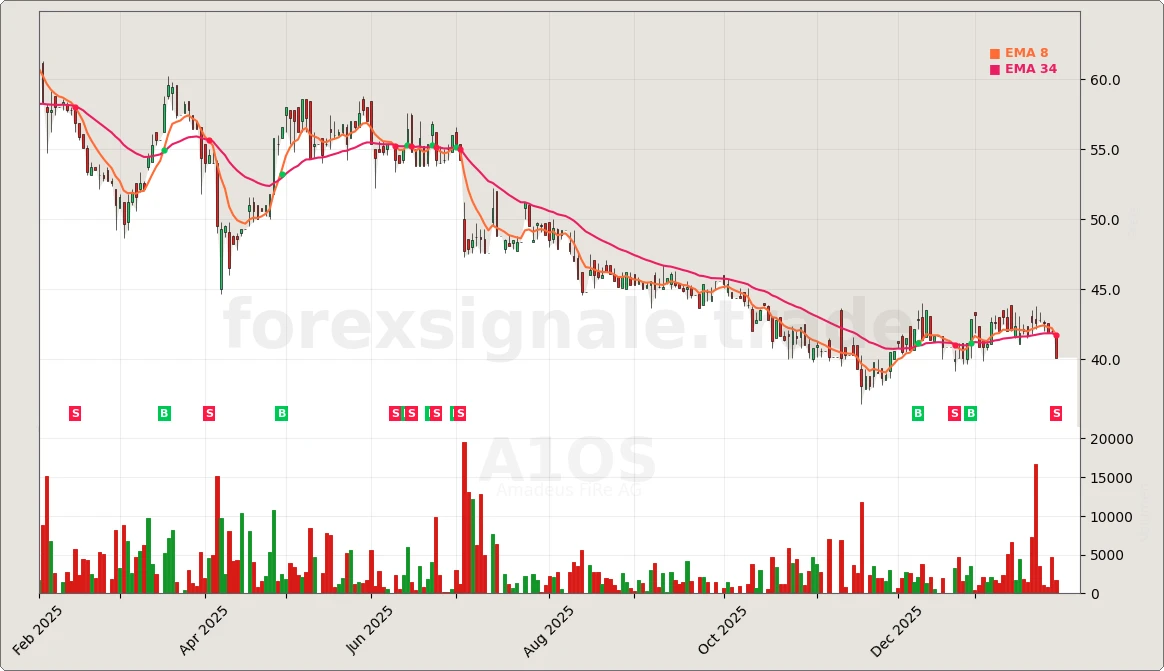Click the green B marker right of the December sell signal
Image resolution: width=1164 pixels, height=671 pixels.
(969, 412)
